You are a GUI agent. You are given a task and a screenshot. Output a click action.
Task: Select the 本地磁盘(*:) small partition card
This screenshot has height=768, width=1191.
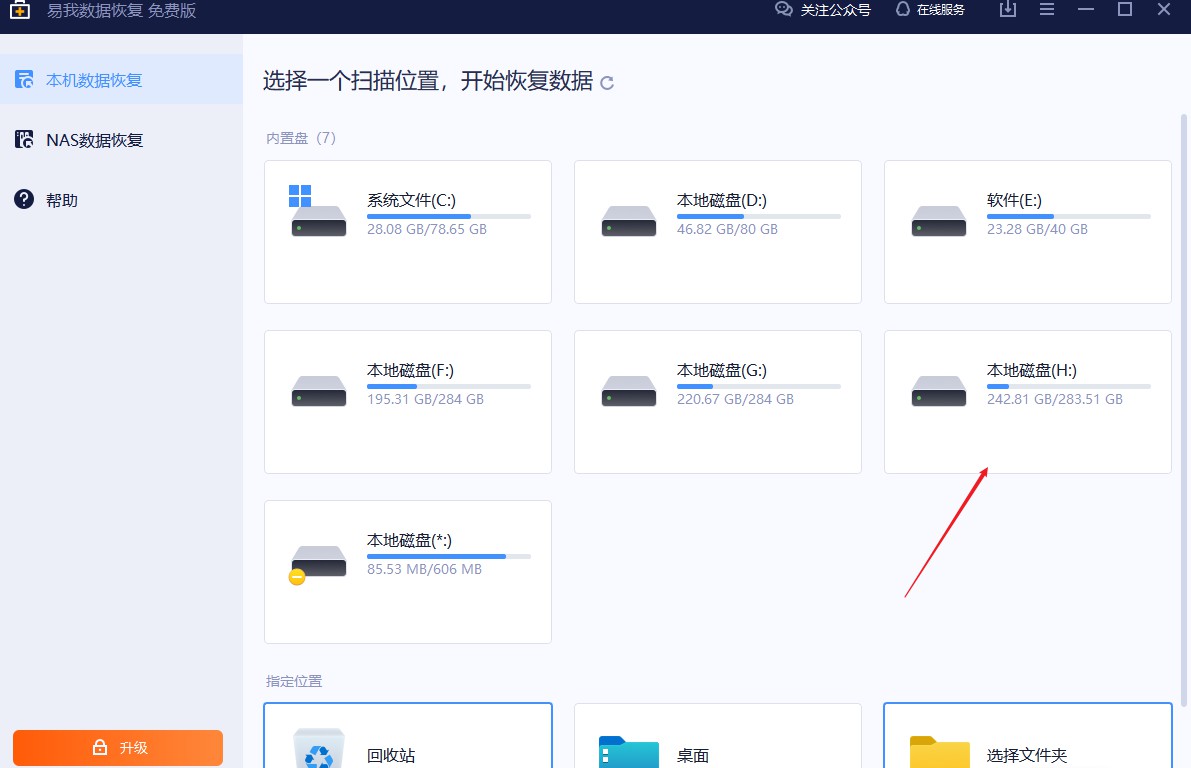coord(407,571)
